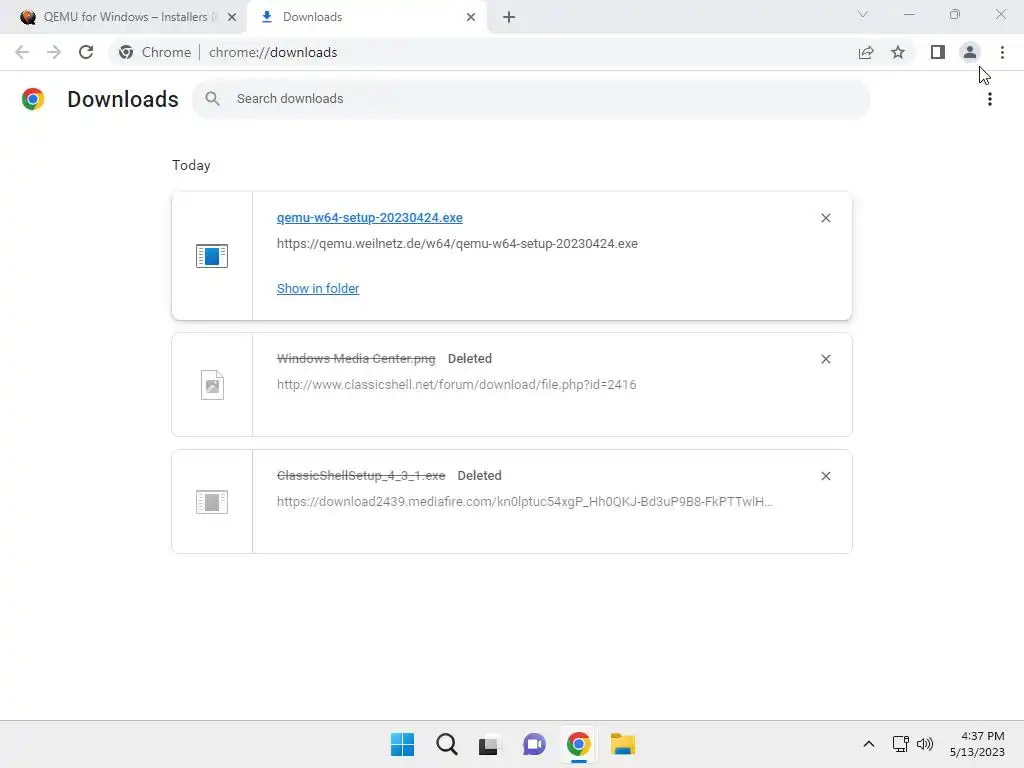This screenshot has height=768, width=1024.
Task: Open the Chrome profile avatar
Action: pos(970,52)
